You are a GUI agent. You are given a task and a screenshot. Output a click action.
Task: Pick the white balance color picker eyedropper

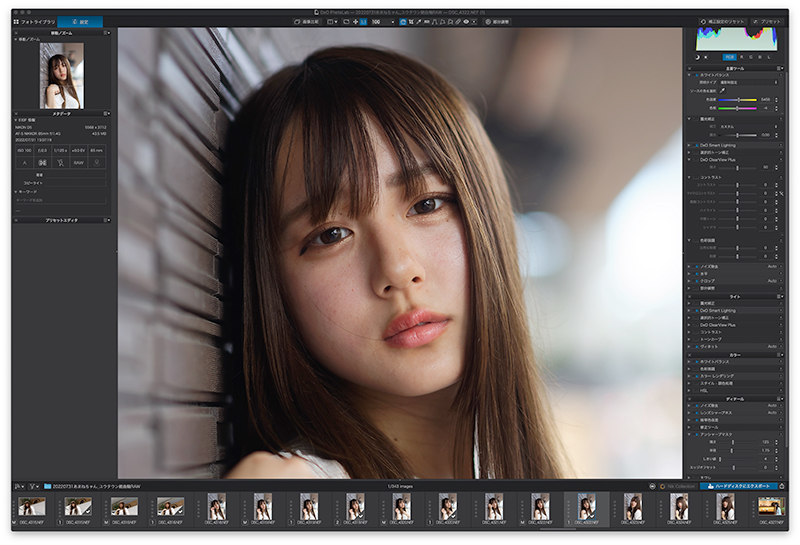coord(723,90)
